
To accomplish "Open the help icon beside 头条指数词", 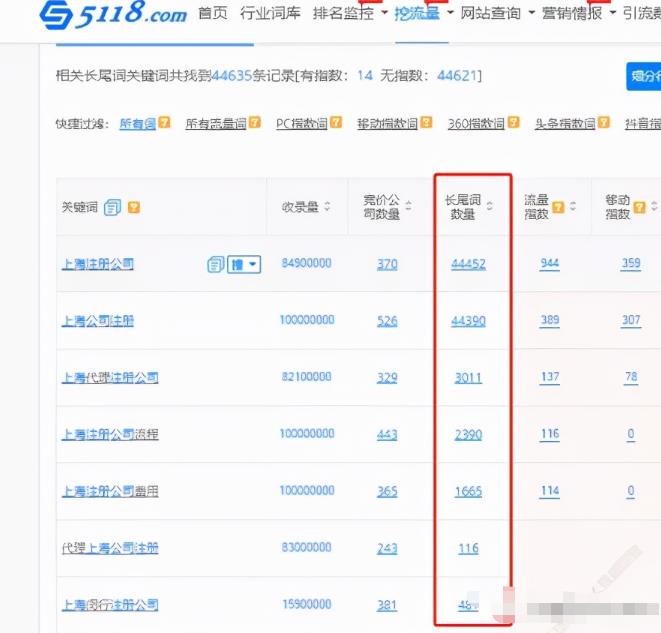I will [x=604, y=123].
